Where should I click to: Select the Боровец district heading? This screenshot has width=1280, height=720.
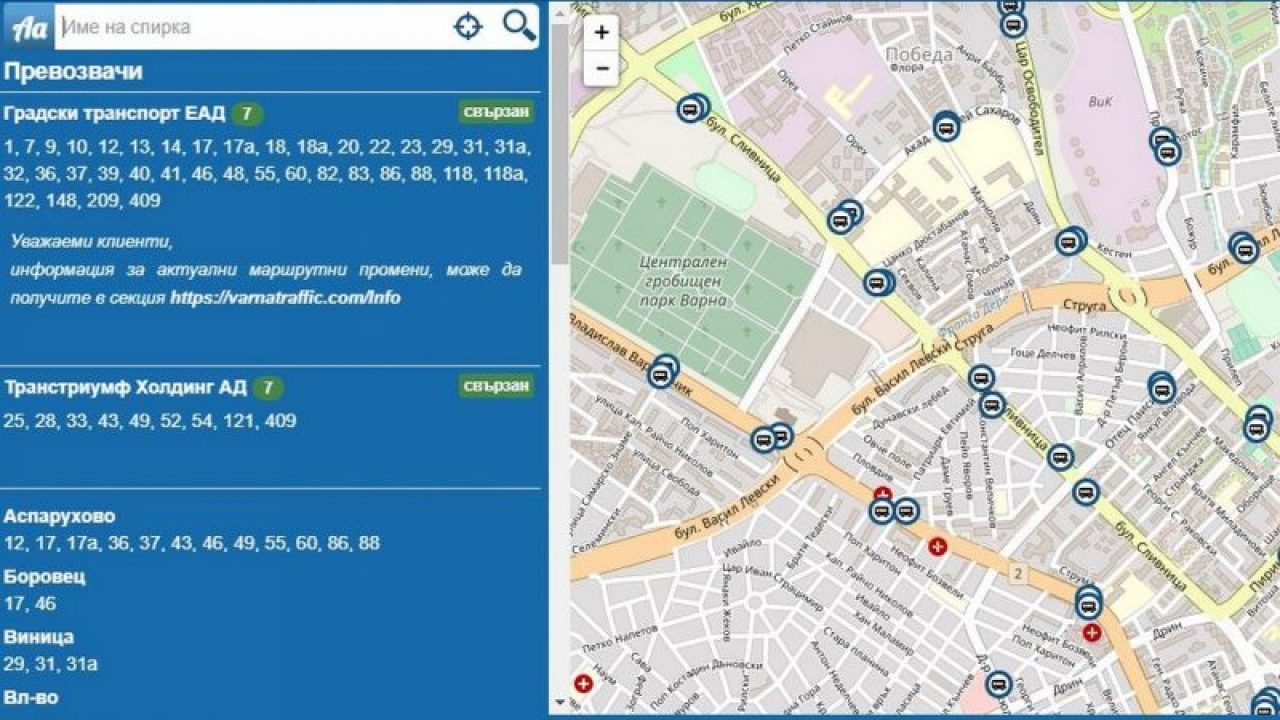44,576
